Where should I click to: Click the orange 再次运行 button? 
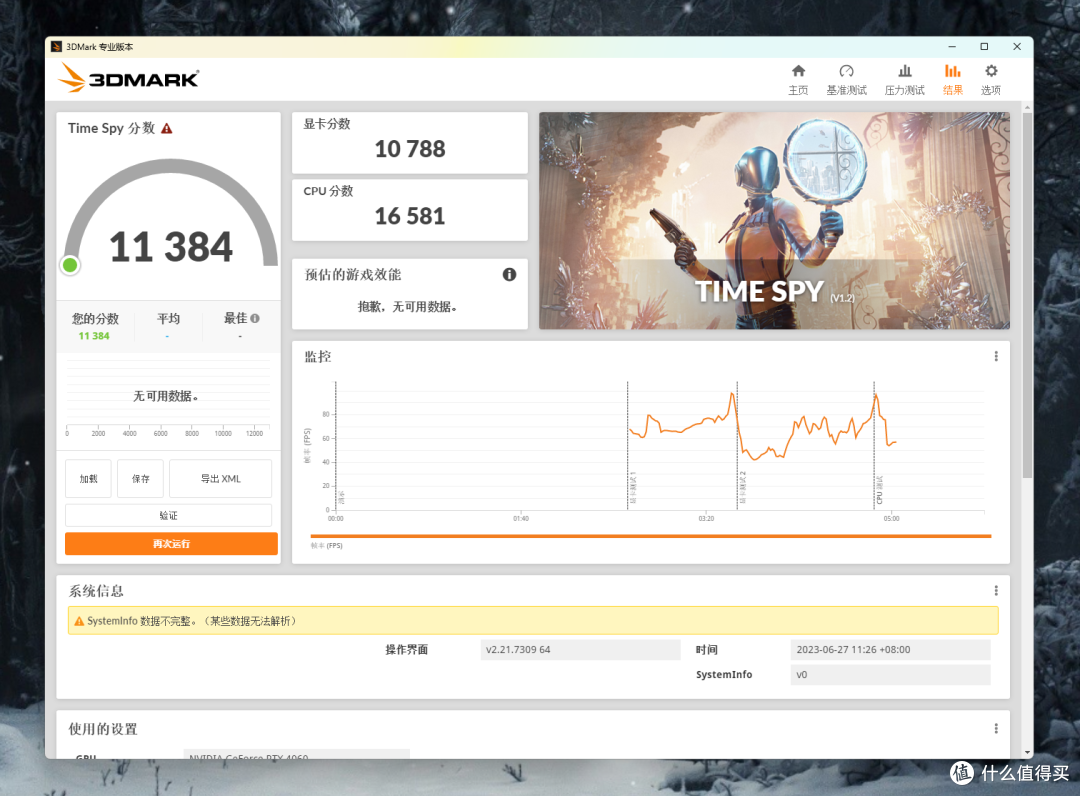pos(172,543)
